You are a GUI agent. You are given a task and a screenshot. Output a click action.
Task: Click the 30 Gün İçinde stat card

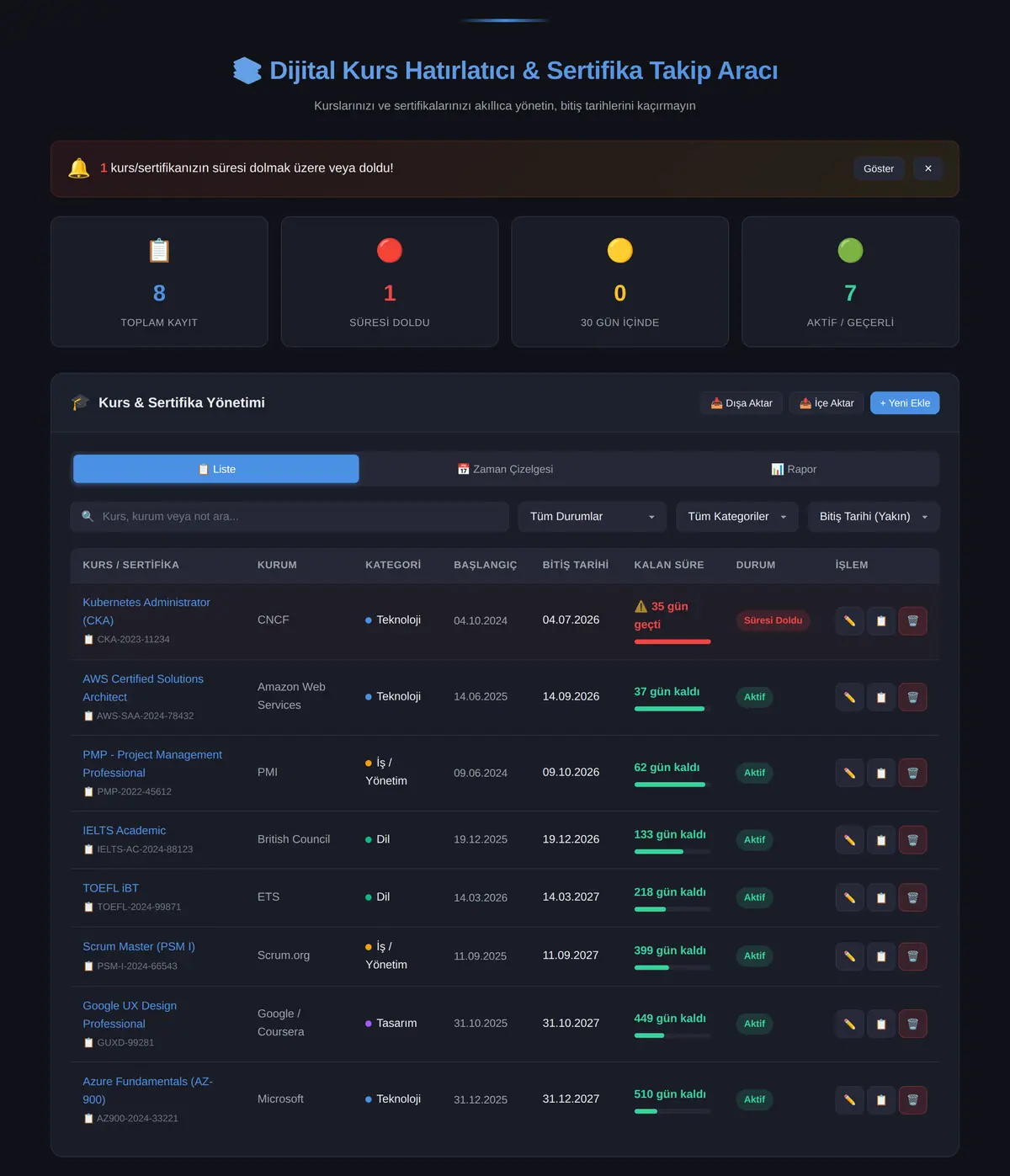click(x=620, y=282)
